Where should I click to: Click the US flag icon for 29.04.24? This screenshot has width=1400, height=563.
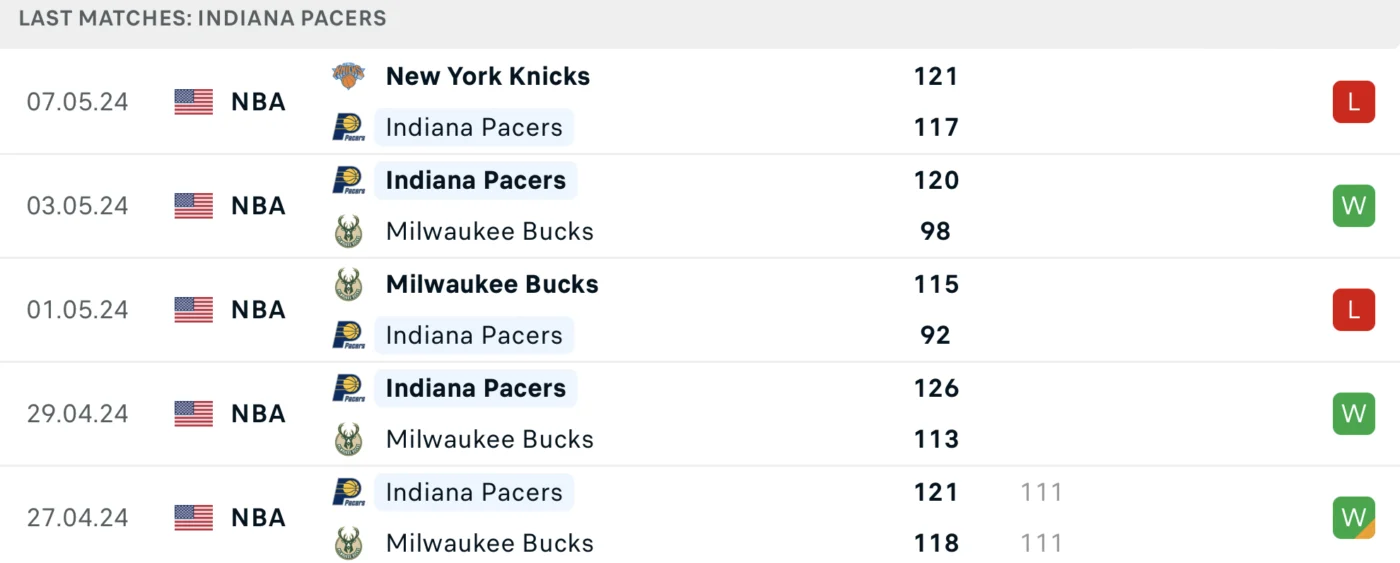194,414
